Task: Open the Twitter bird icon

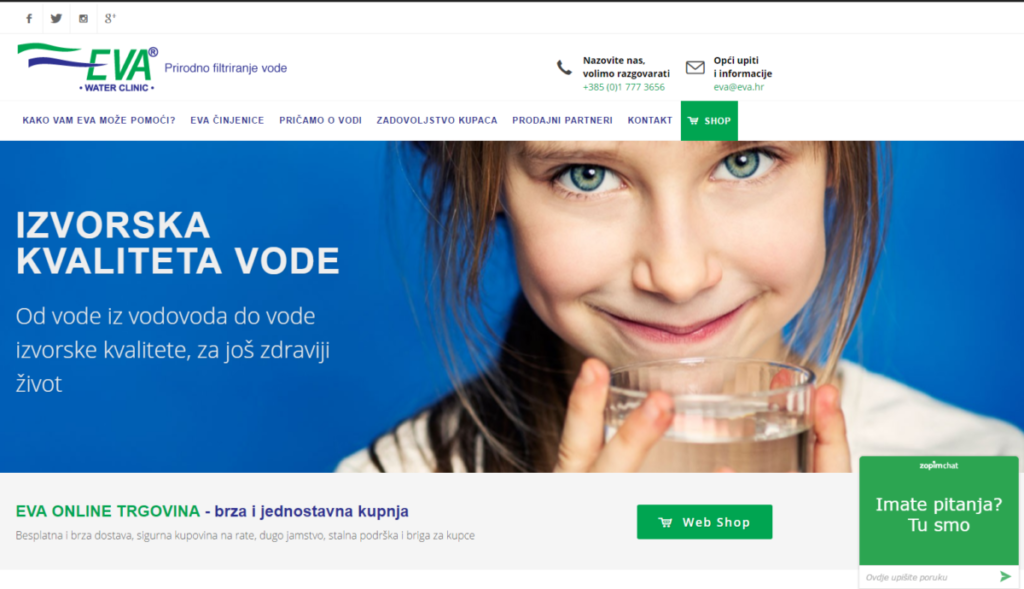Action: (x=56, y=18)
